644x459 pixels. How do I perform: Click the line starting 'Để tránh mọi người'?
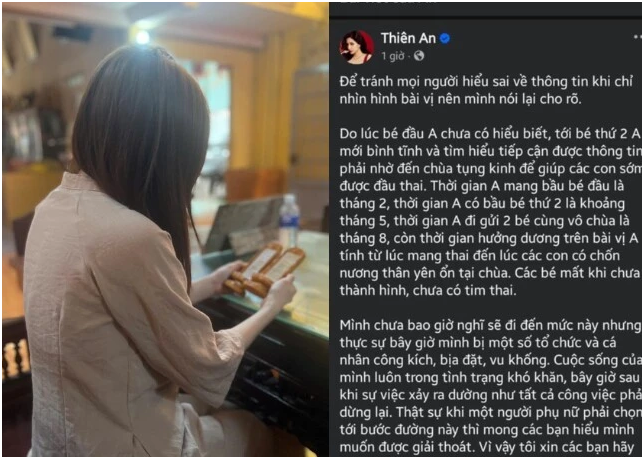pyautogui.click(x=486, y=82)
